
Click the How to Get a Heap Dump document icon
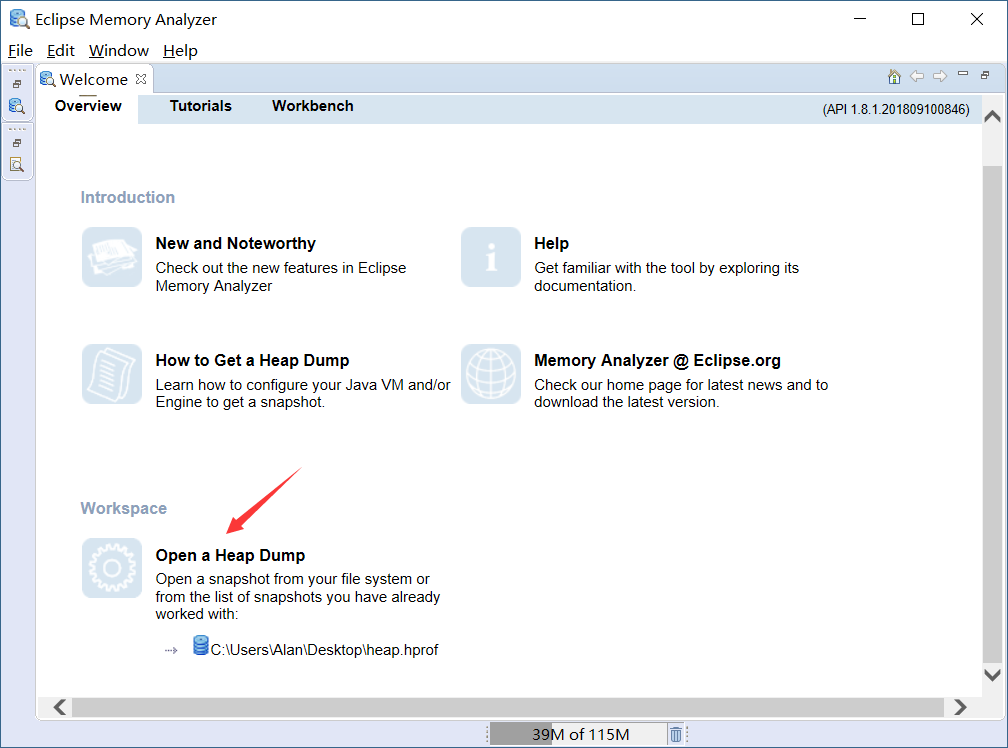112,373
